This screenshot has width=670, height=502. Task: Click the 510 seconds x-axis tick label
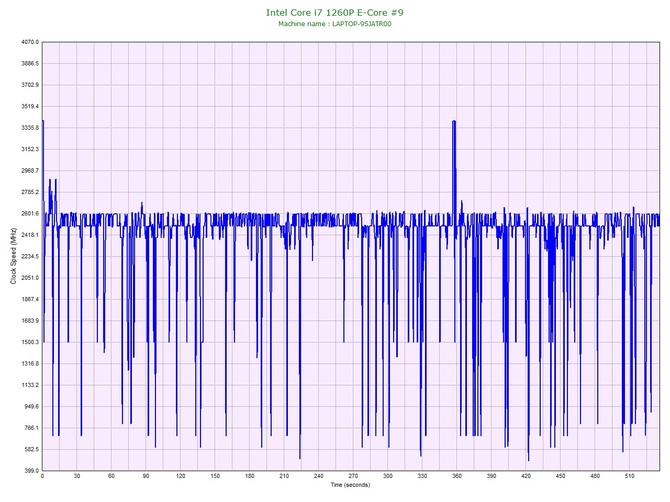[x=629, y=476]
